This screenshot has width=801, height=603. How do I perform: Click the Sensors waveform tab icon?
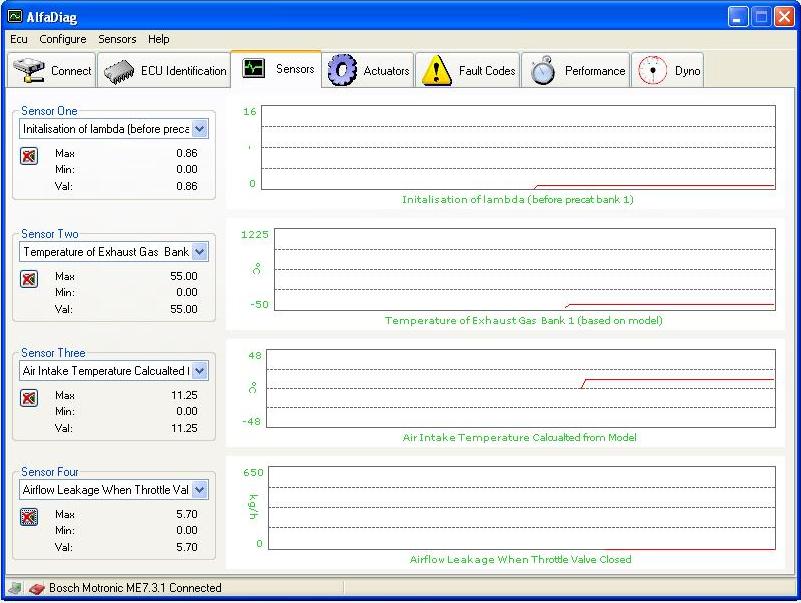[254, 69]
